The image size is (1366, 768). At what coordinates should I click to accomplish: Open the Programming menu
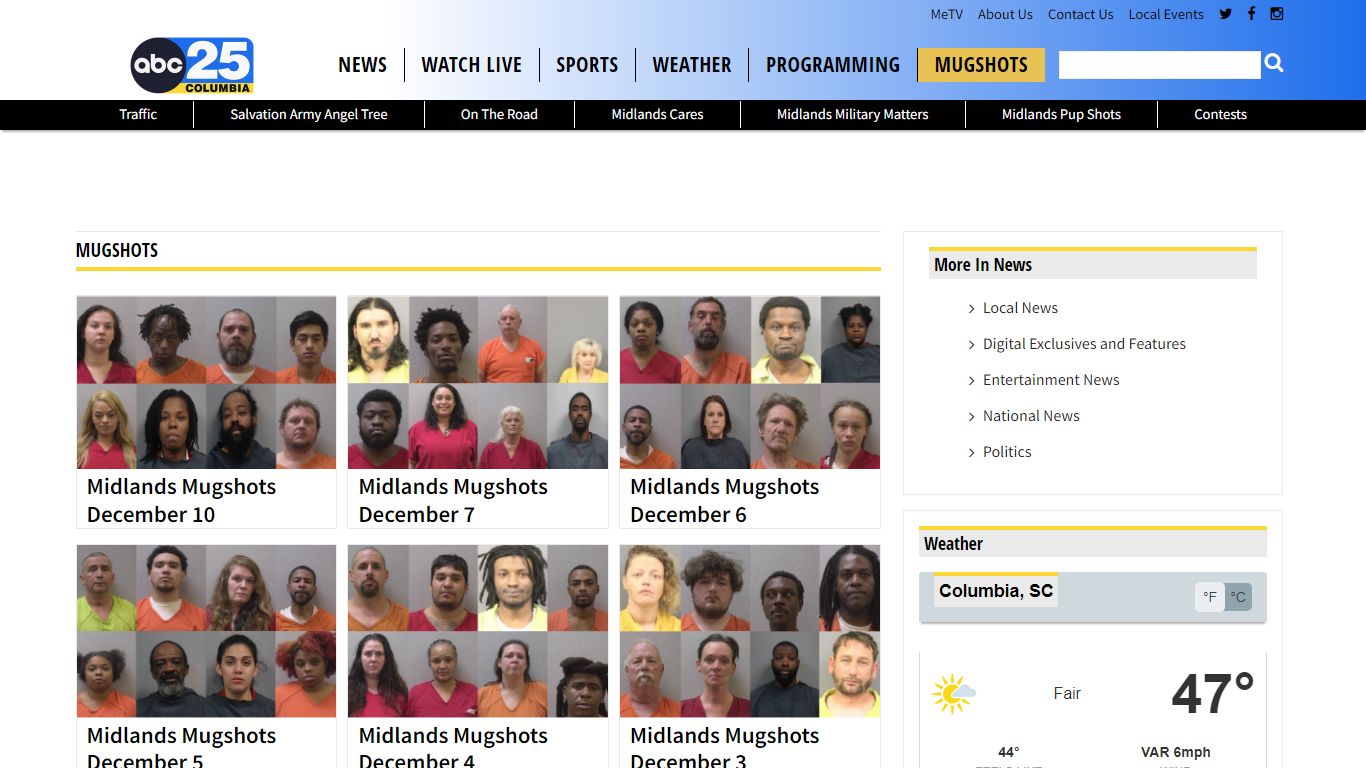point(833,65)
